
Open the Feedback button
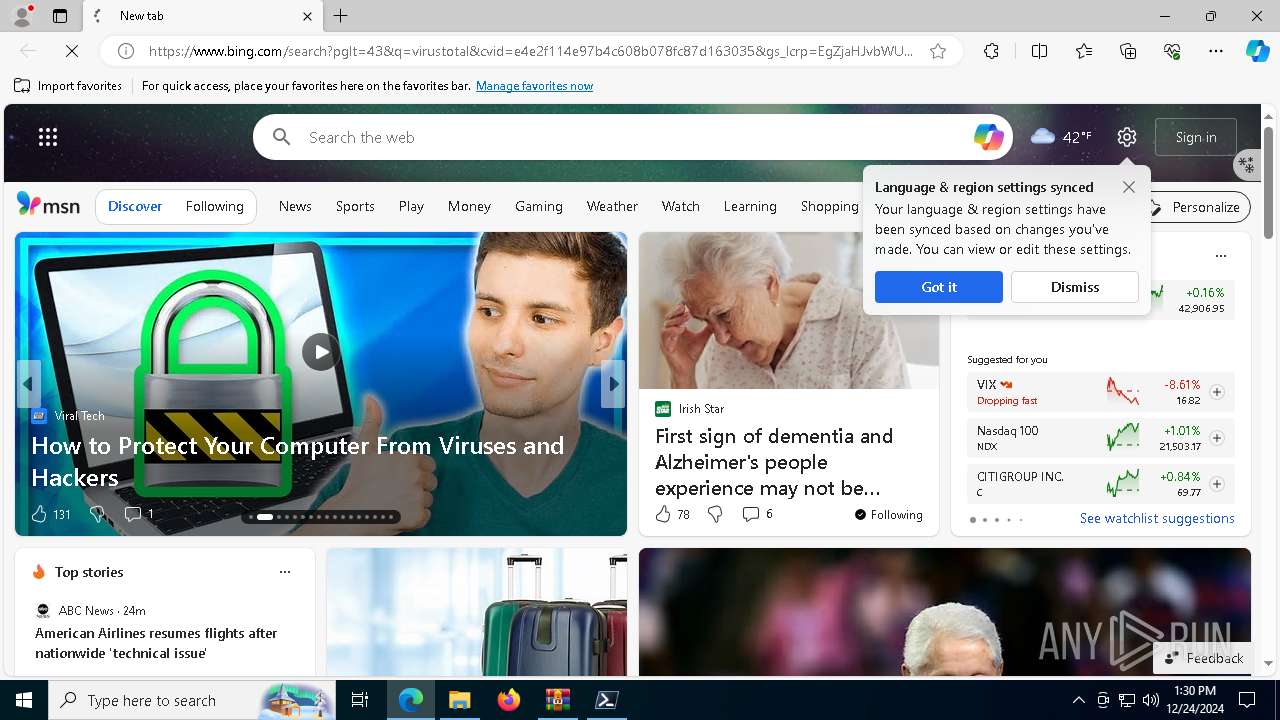(1204, 658)
